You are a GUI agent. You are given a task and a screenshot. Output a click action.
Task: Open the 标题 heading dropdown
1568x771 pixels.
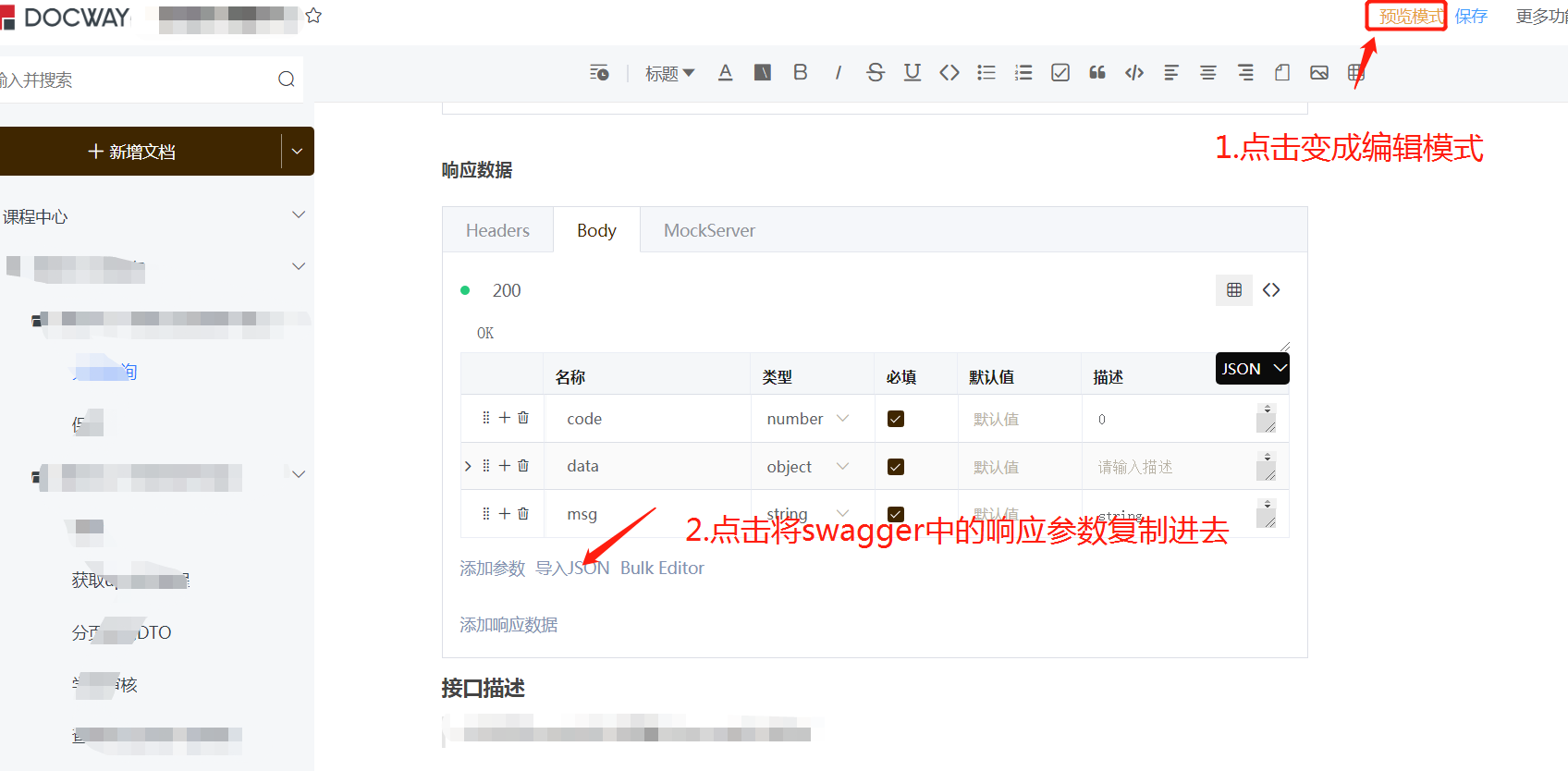point(669,73)
